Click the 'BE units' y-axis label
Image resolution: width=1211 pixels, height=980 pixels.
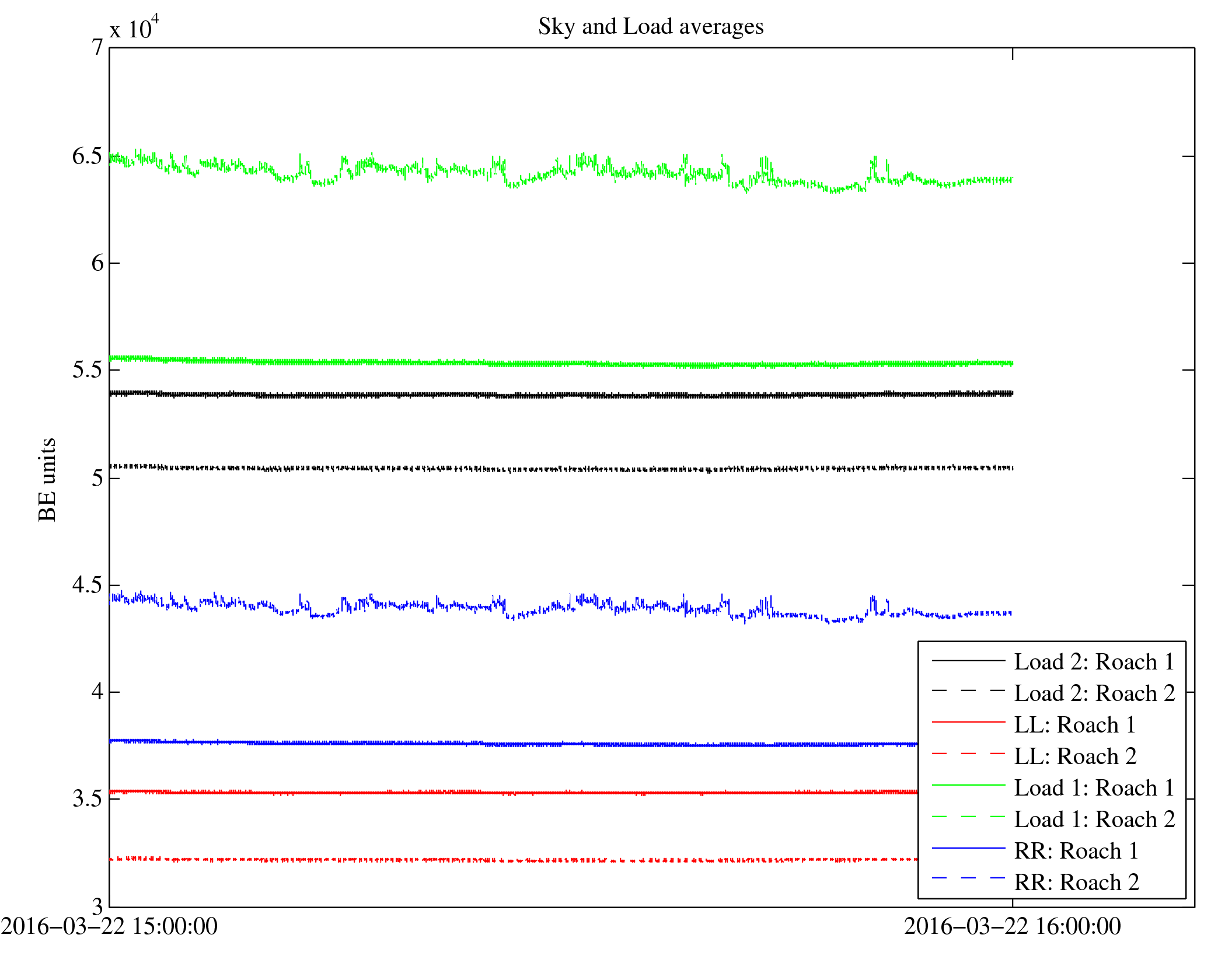coord(47,479)
